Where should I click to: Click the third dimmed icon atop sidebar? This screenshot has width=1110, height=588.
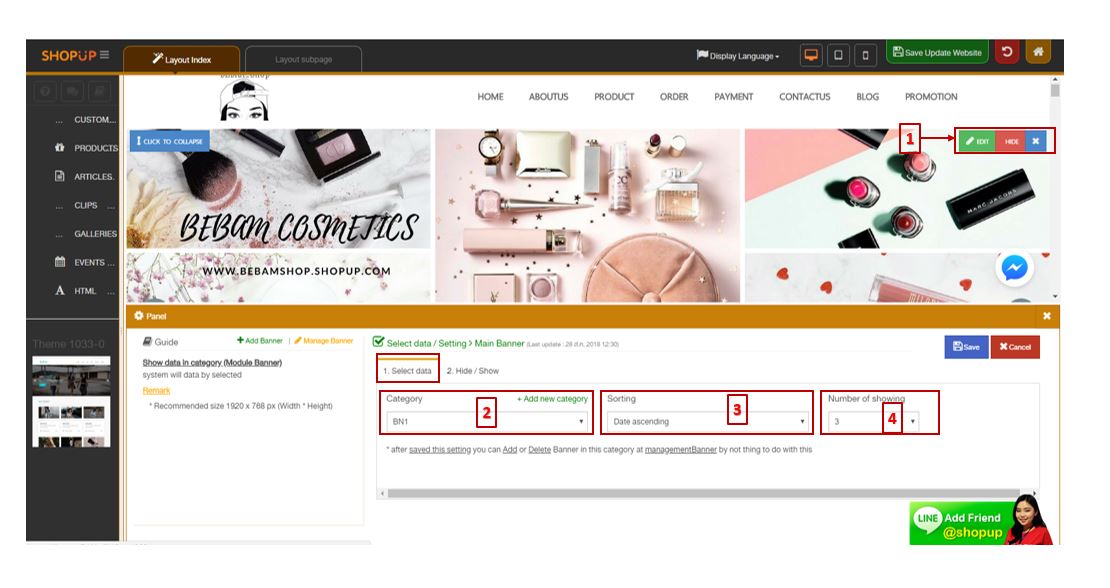[100, 91]
